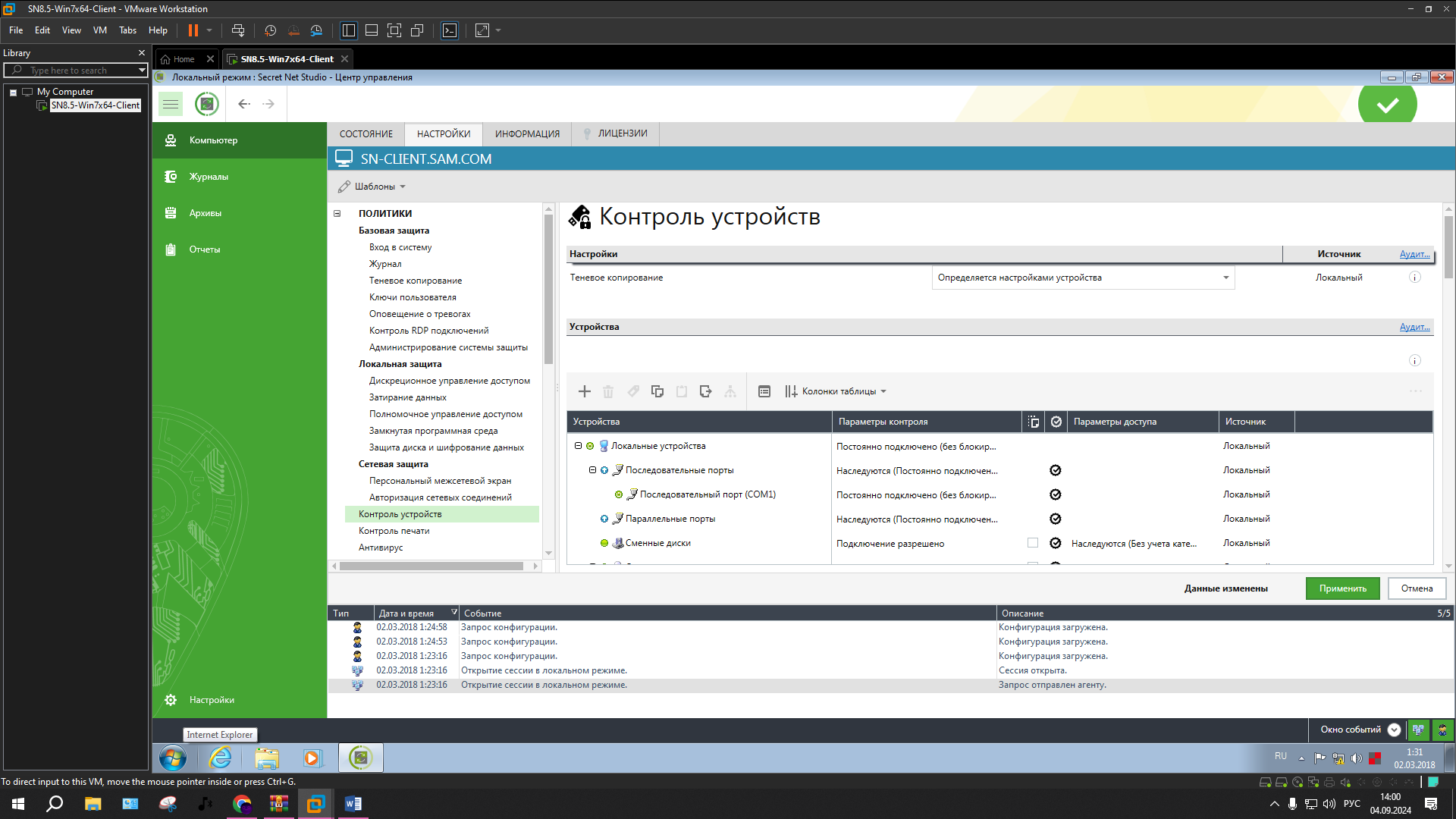Open the VMware Tabs menu
Image resolution: width=1456 pixels, height=819 pixels.
click(x=127, y=30)
